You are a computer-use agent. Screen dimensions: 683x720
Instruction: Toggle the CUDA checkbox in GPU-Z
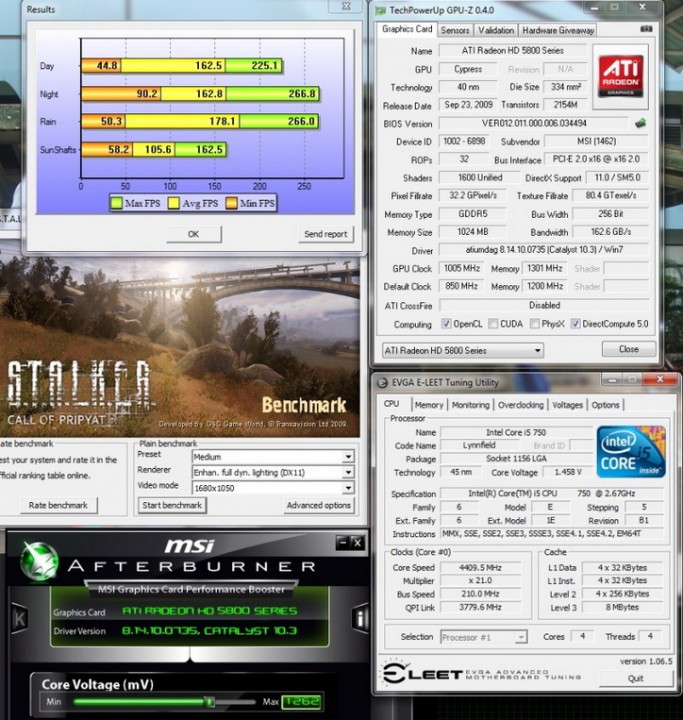(493, 324)
